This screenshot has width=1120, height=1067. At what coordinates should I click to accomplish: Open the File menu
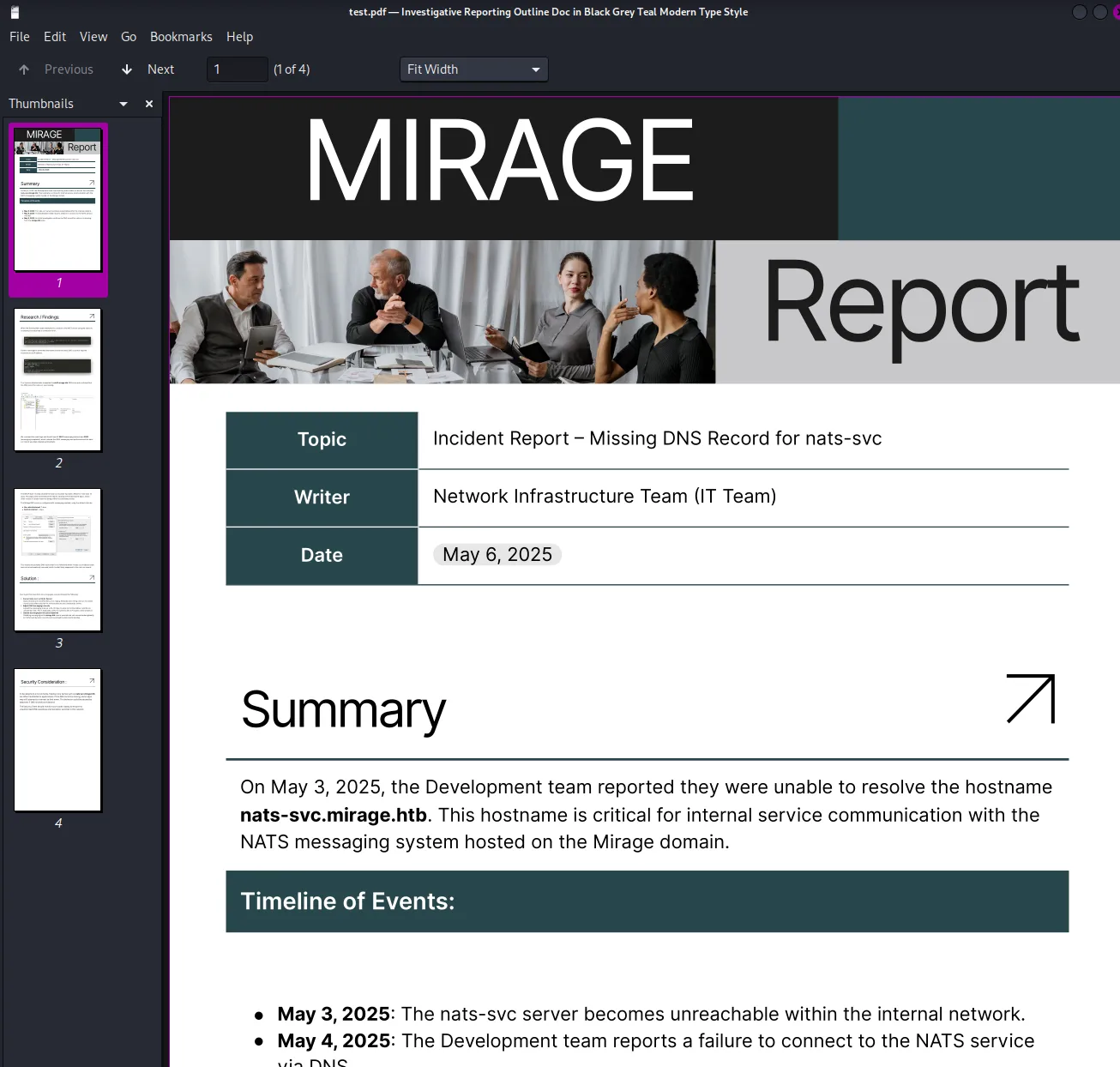point(20,37)
